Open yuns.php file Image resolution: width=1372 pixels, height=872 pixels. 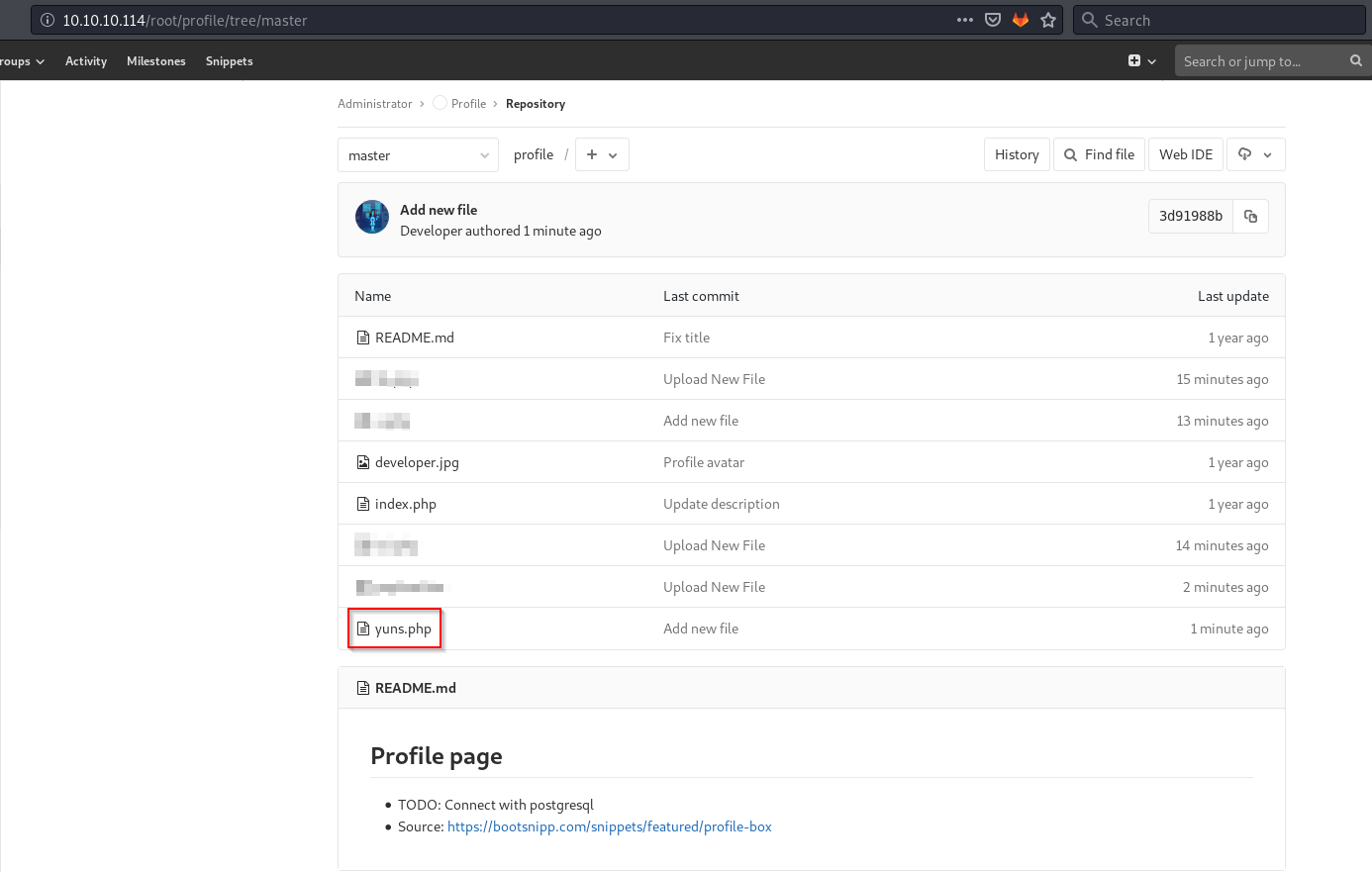coord(403,629)
